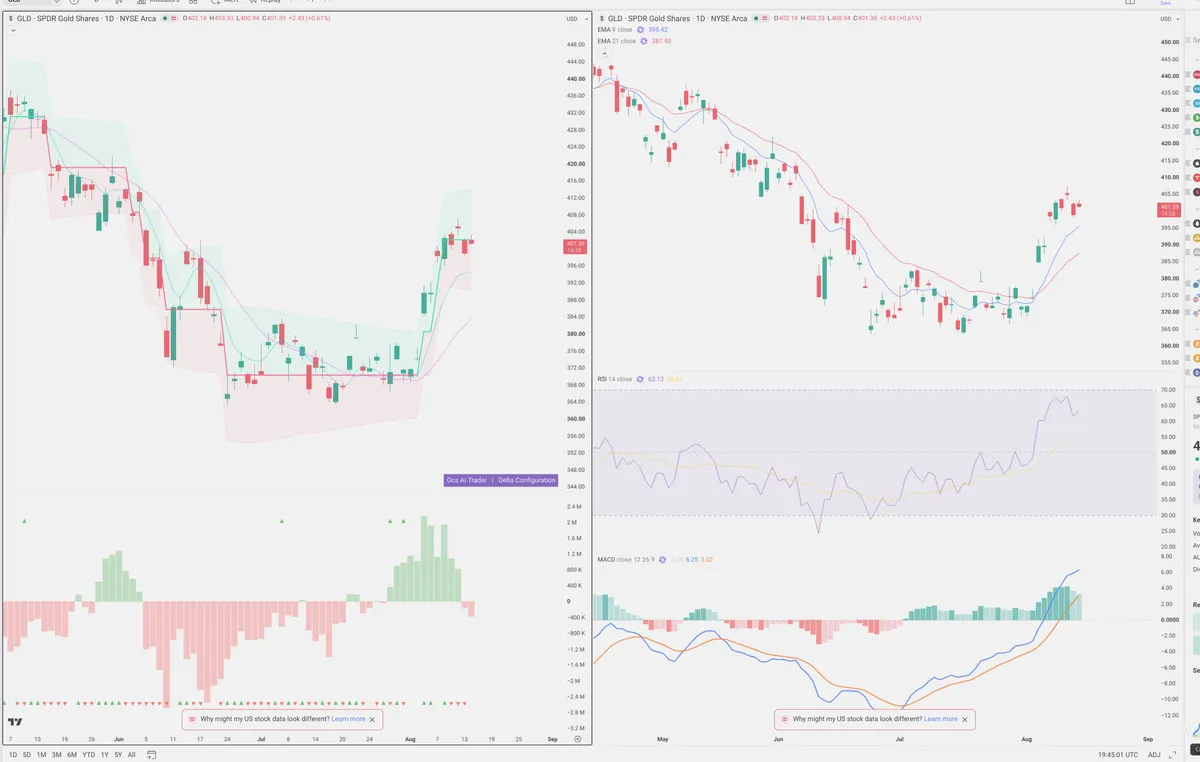Close the right chart data notice banner
The image size is (1200, 762).
[x=965, y=719]
